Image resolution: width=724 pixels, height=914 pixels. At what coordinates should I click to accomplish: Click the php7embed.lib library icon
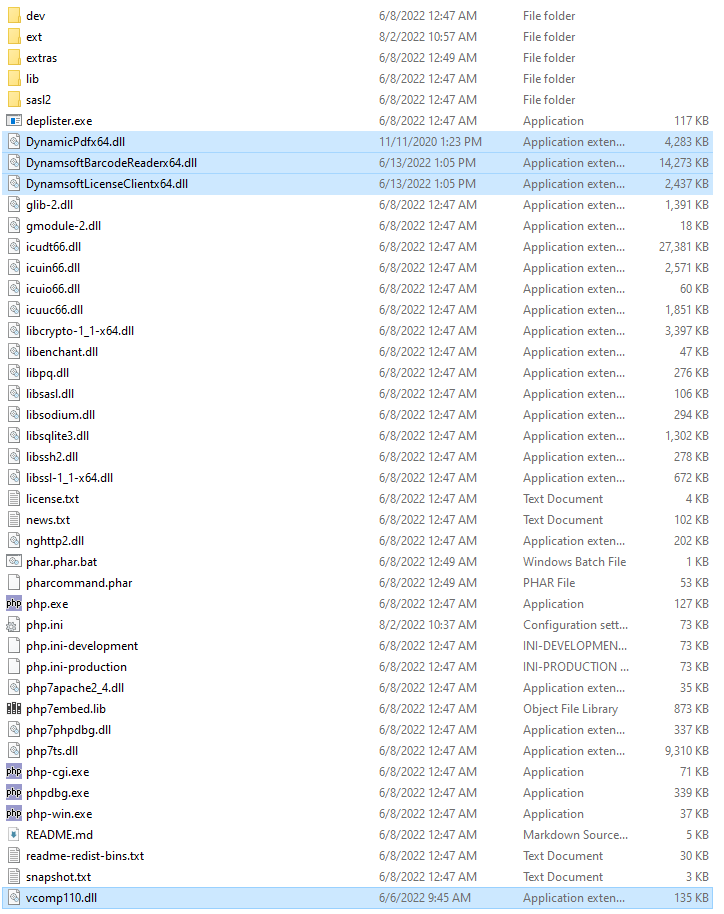click(x=14, y=709)
